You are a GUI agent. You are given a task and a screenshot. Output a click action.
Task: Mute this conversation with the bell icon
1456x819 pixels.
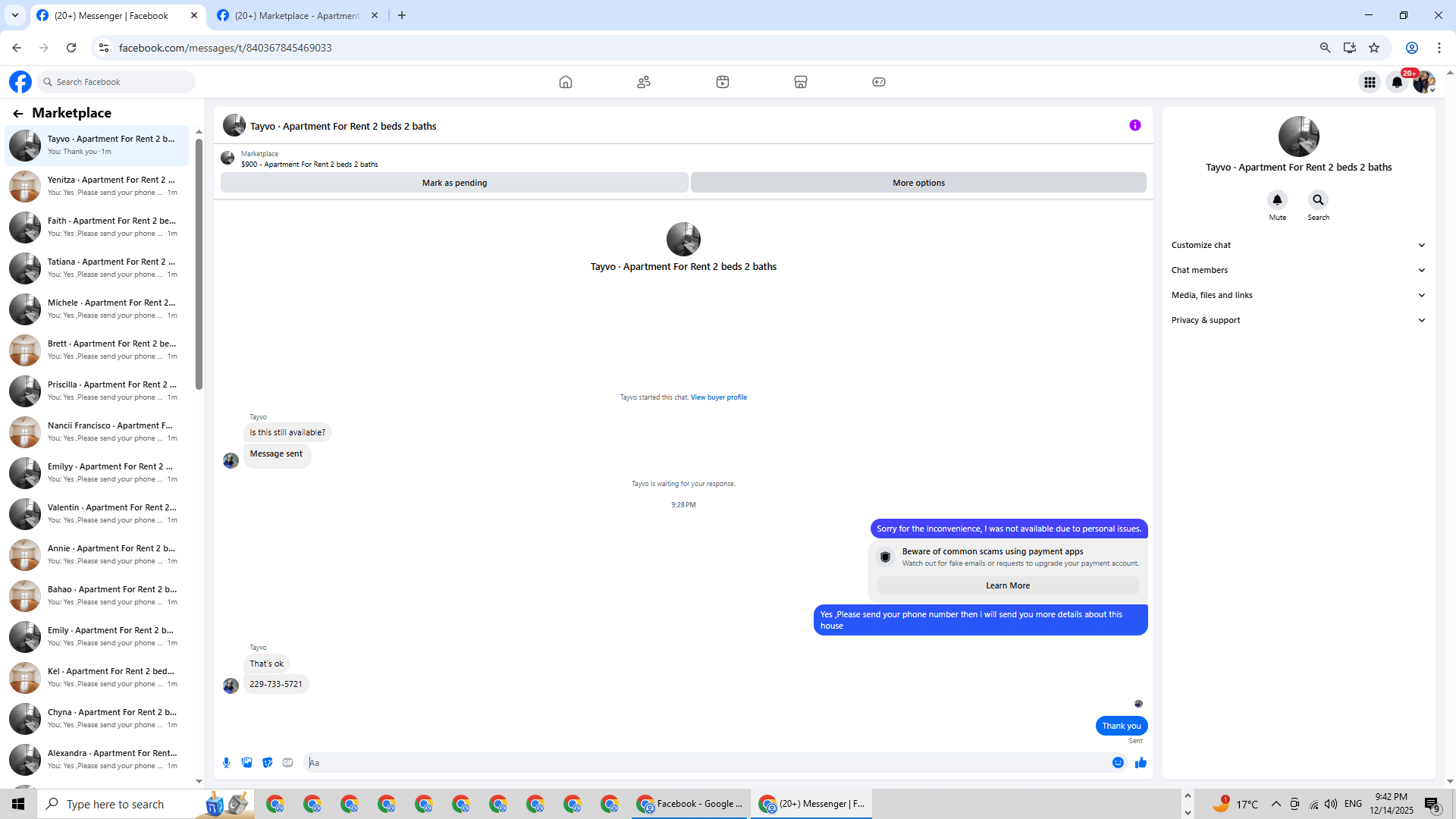click(x=1277, y=200)
